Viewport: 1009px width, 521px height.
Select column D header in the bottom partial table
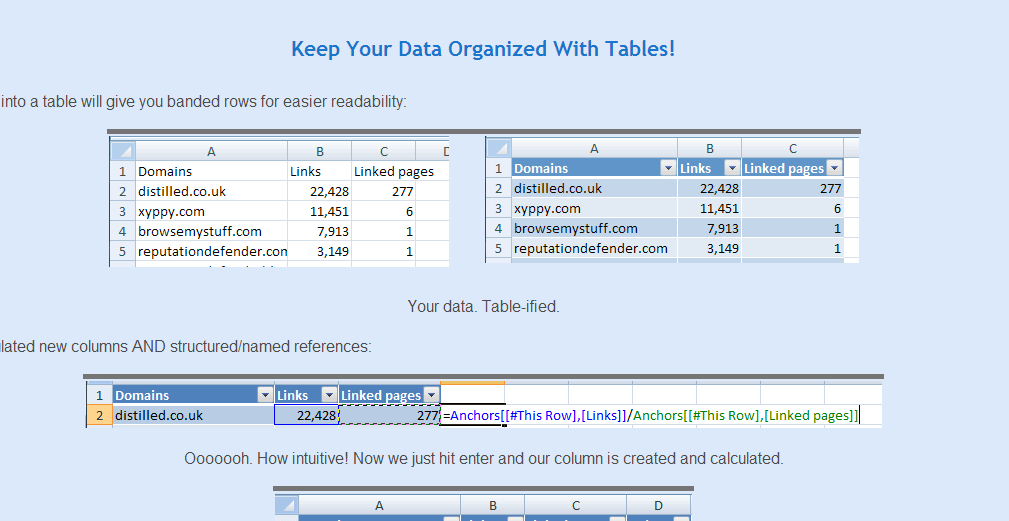tap(658, 506)
